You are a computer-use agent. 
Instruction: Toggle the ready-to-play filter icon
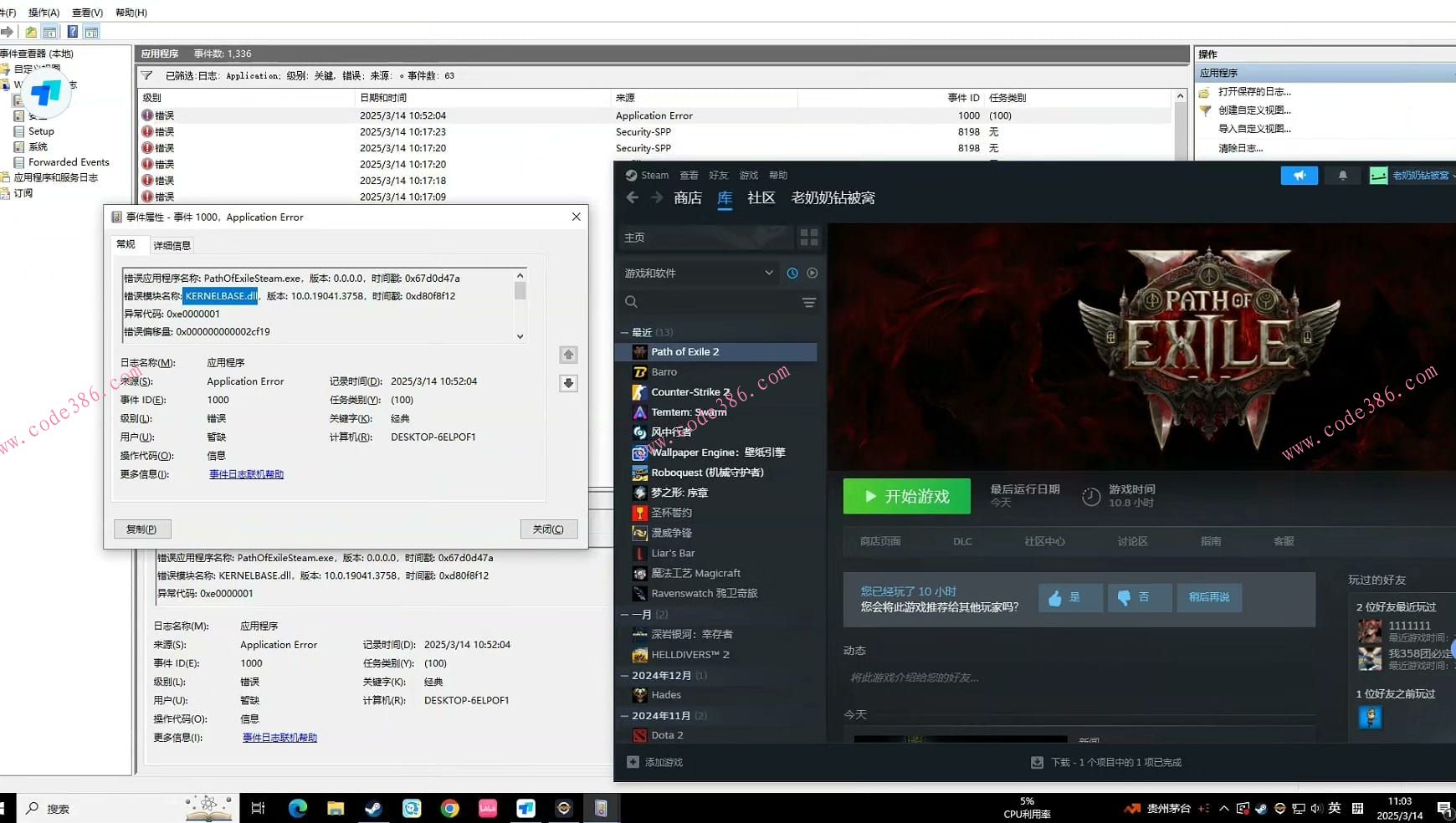coord(812,273)
